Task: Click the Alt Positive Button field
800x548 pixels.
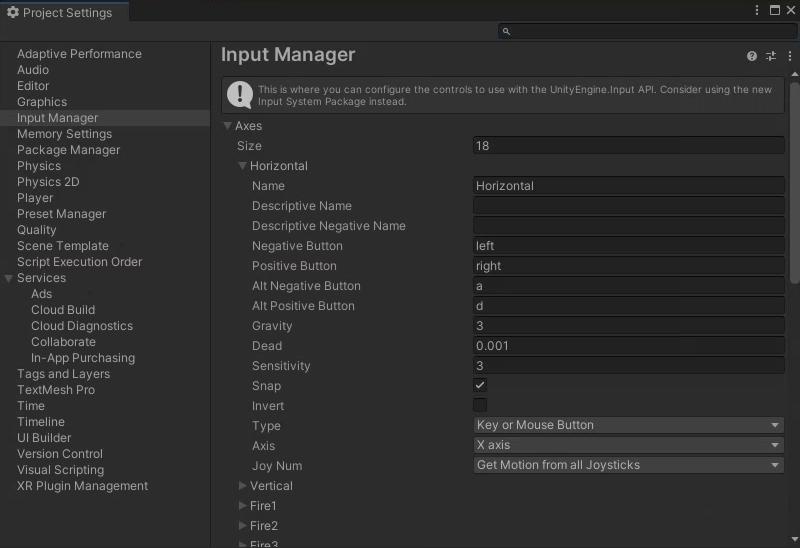Action: pos(629,306)
